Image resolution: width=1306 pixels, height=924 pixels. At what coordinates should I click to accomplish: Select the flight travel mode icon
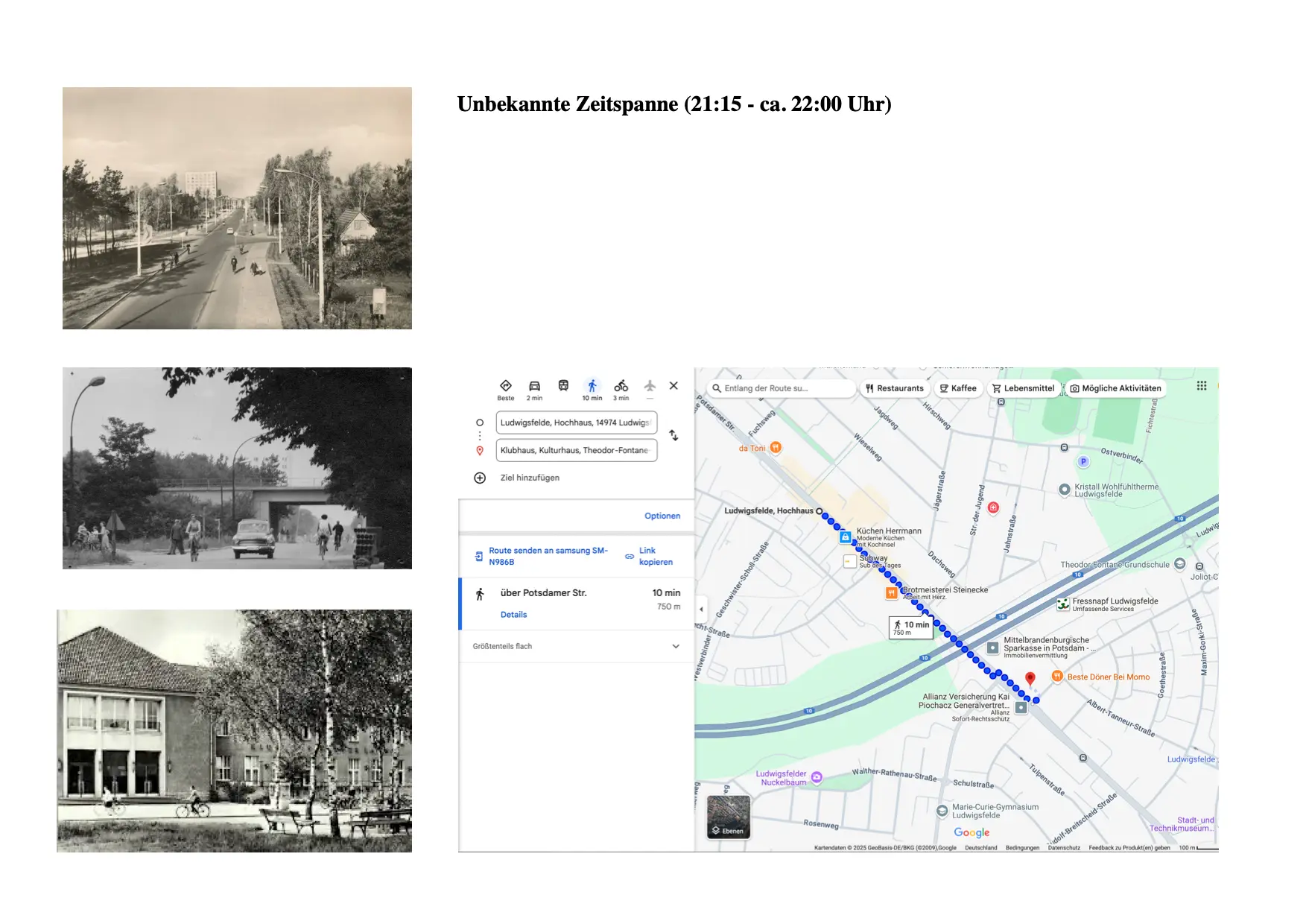pos(650,386)
